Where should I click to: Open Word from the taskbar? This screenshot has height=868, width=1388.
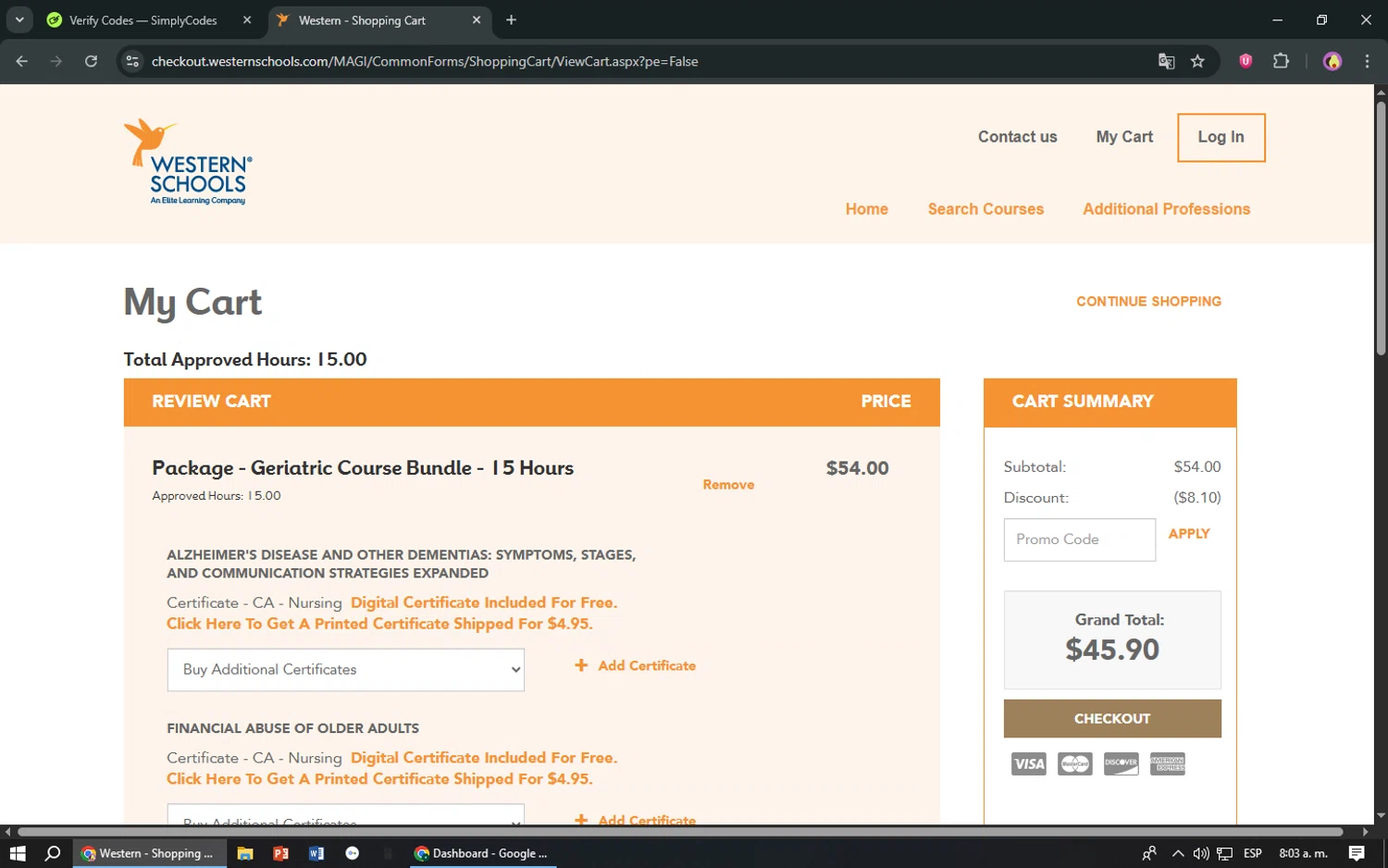click(316, 853)
